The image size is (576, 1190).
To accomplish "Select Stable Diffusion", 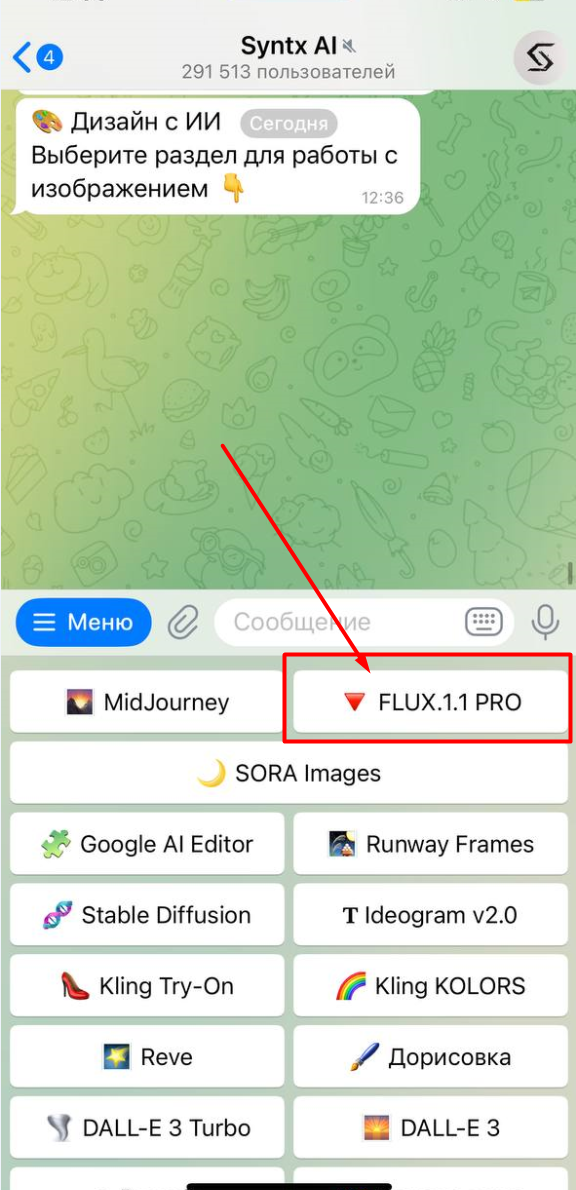I will [147, 915].
